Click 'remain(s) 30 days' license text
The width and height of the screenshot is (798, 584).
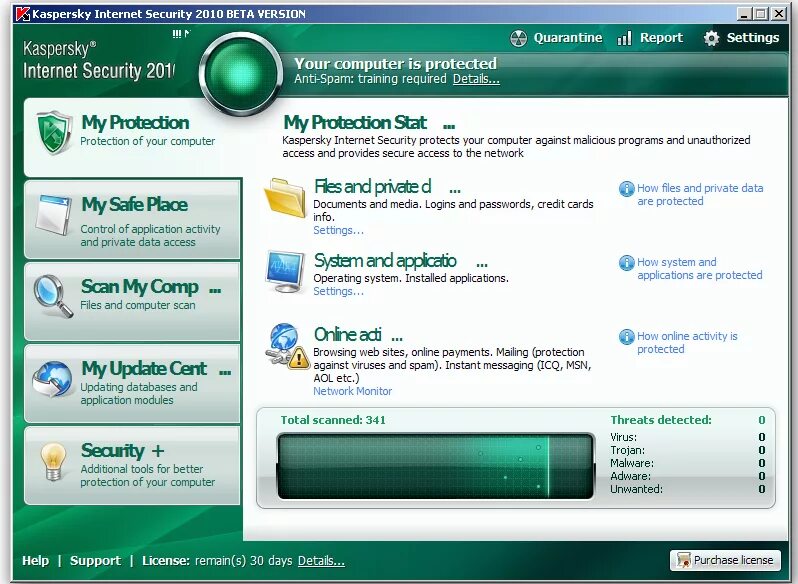tap(243, 561)
